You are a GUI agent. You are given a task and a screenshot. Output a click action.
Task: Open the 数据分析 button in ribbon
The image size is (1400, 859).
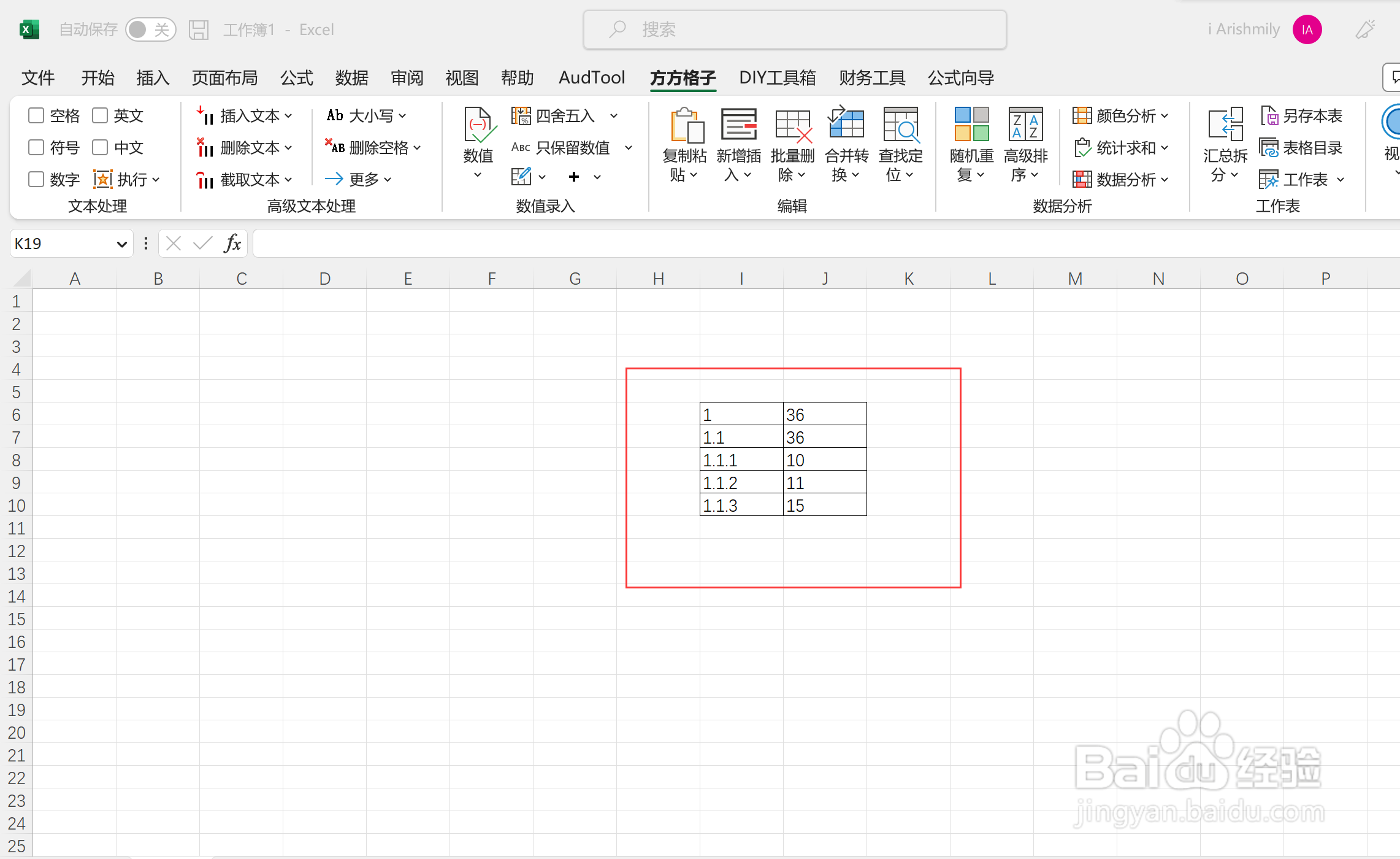click(1120, 179)
